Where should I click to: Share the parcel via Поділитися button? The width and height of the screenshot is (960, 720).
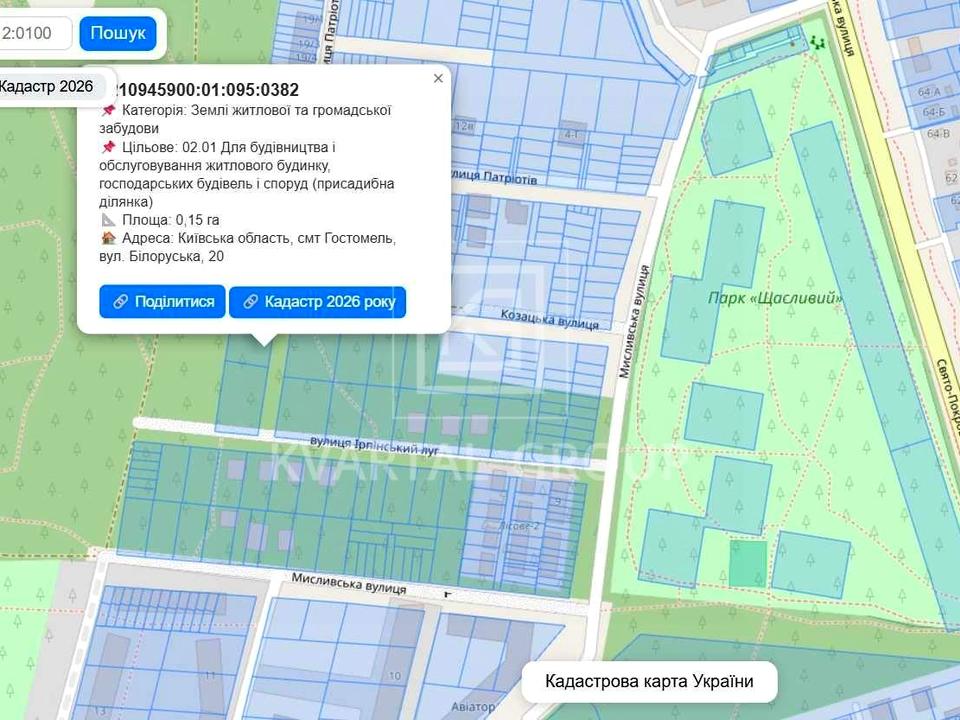tap(163, 302)
